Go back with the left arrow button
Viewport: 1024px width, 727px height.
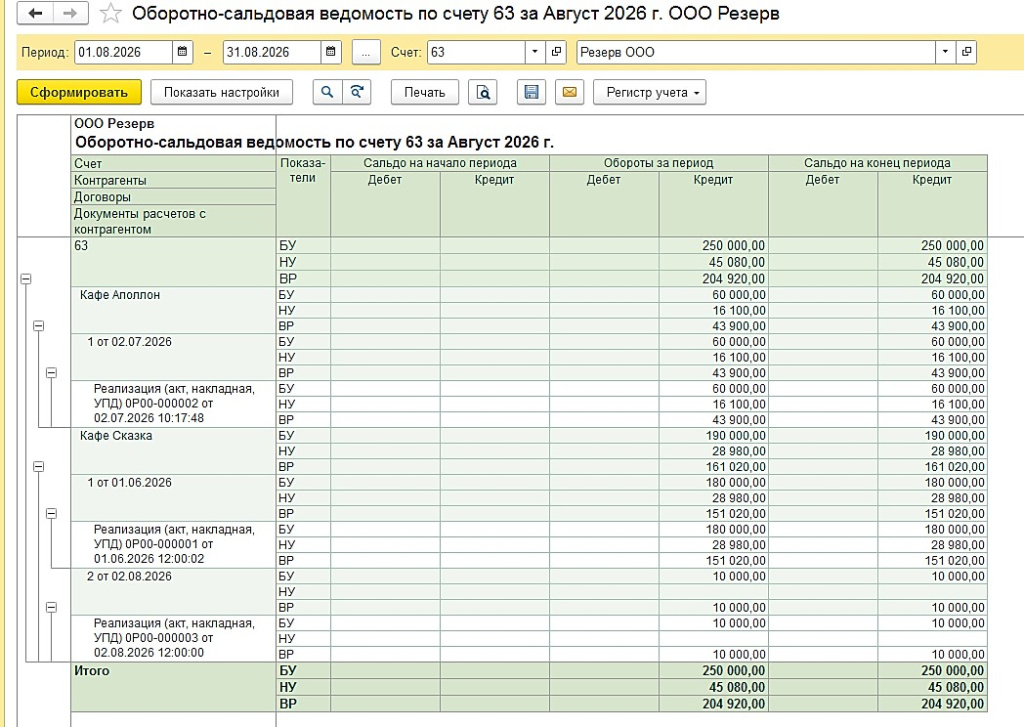point(35,13)
